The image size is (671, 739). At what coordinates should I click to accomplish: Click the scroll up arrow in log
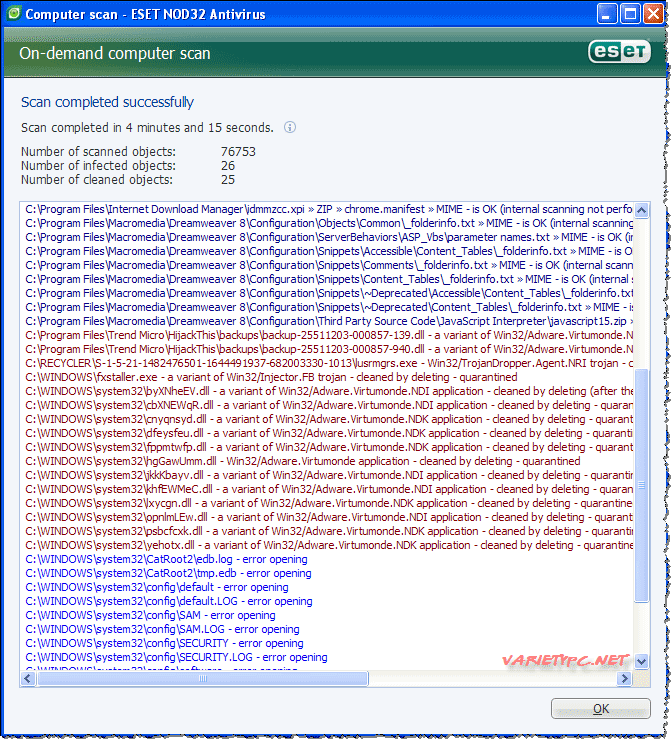point(641,210)
